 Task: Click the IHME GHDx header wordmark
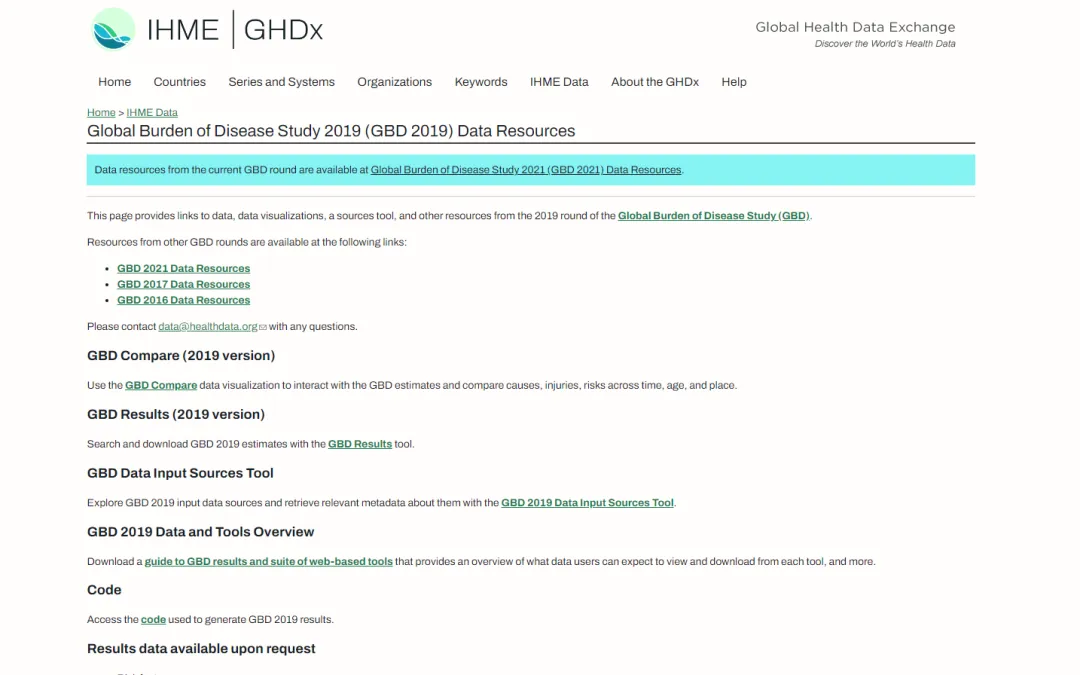pos(235,30)
